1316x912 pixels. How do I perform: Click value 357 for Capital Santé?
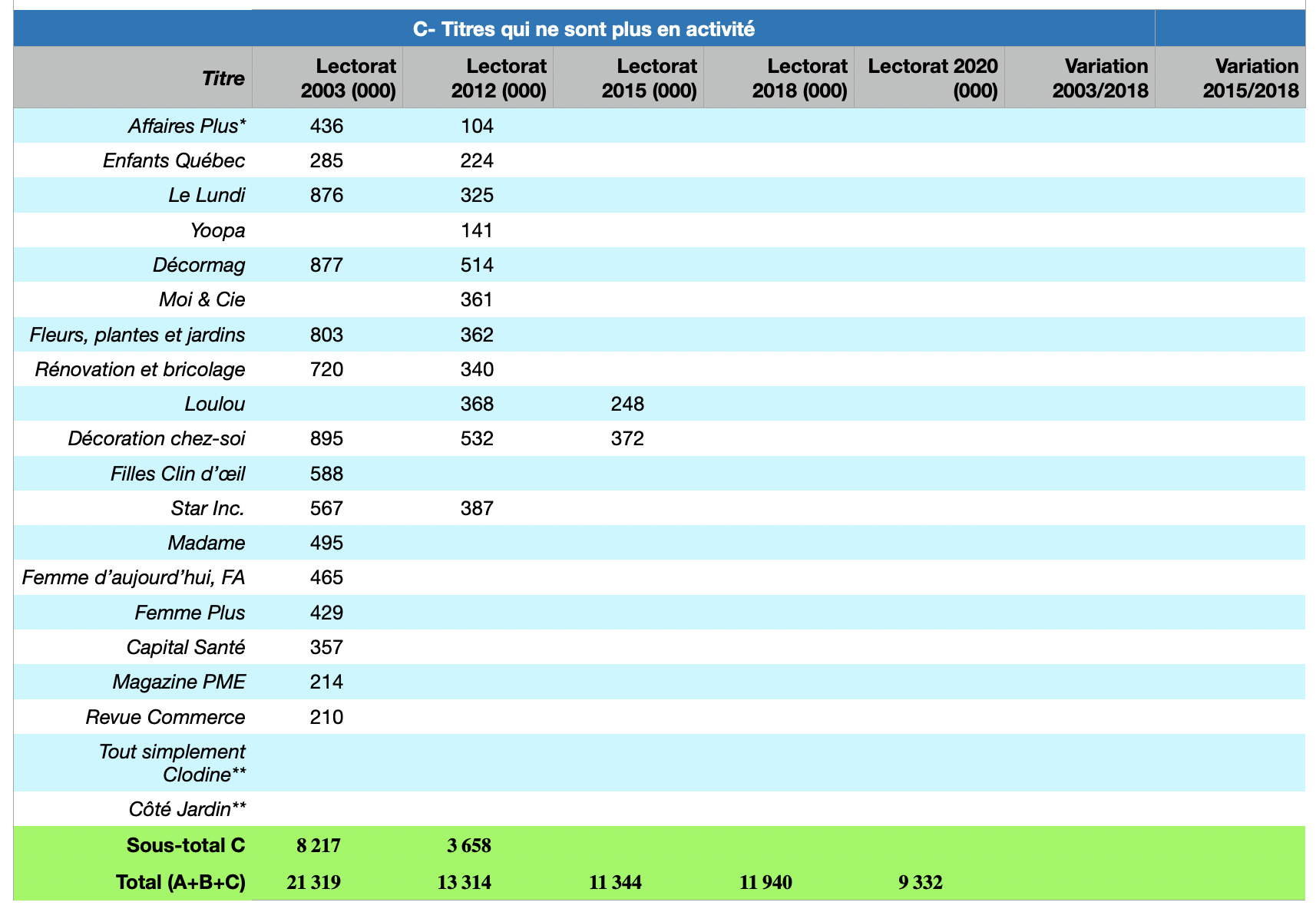coord(327,647)
